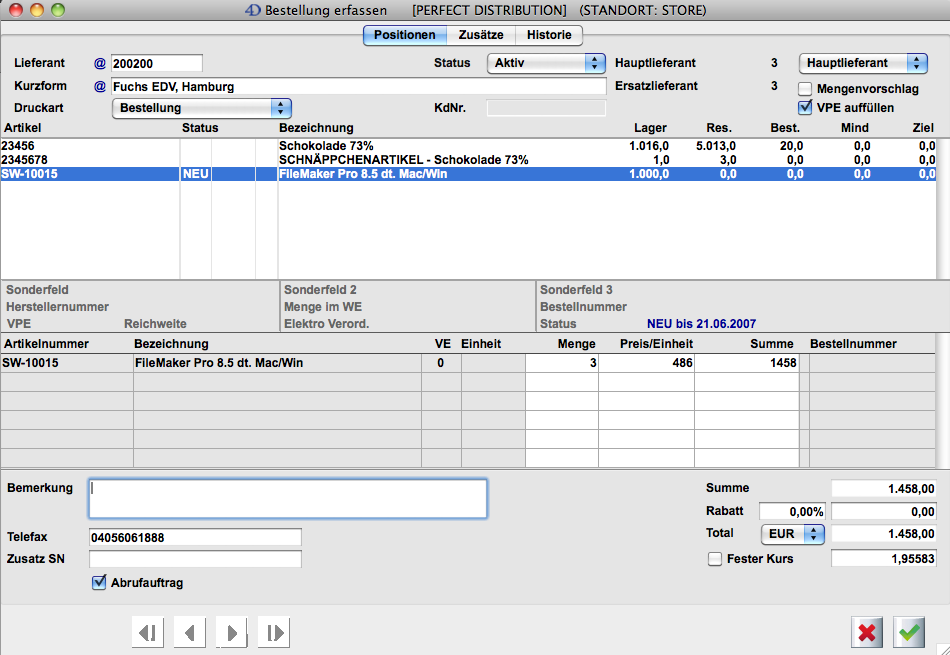Screen dimensions: 950x655
Task: Open the EUR currency dropdown
Action: tap(793, 534)
